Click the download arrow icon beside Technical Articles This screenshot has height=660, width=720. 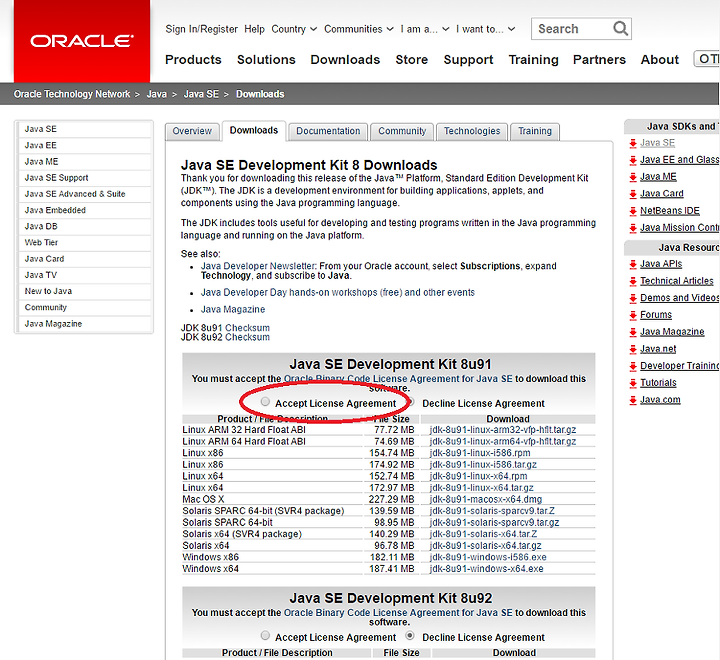coord(633,281)
